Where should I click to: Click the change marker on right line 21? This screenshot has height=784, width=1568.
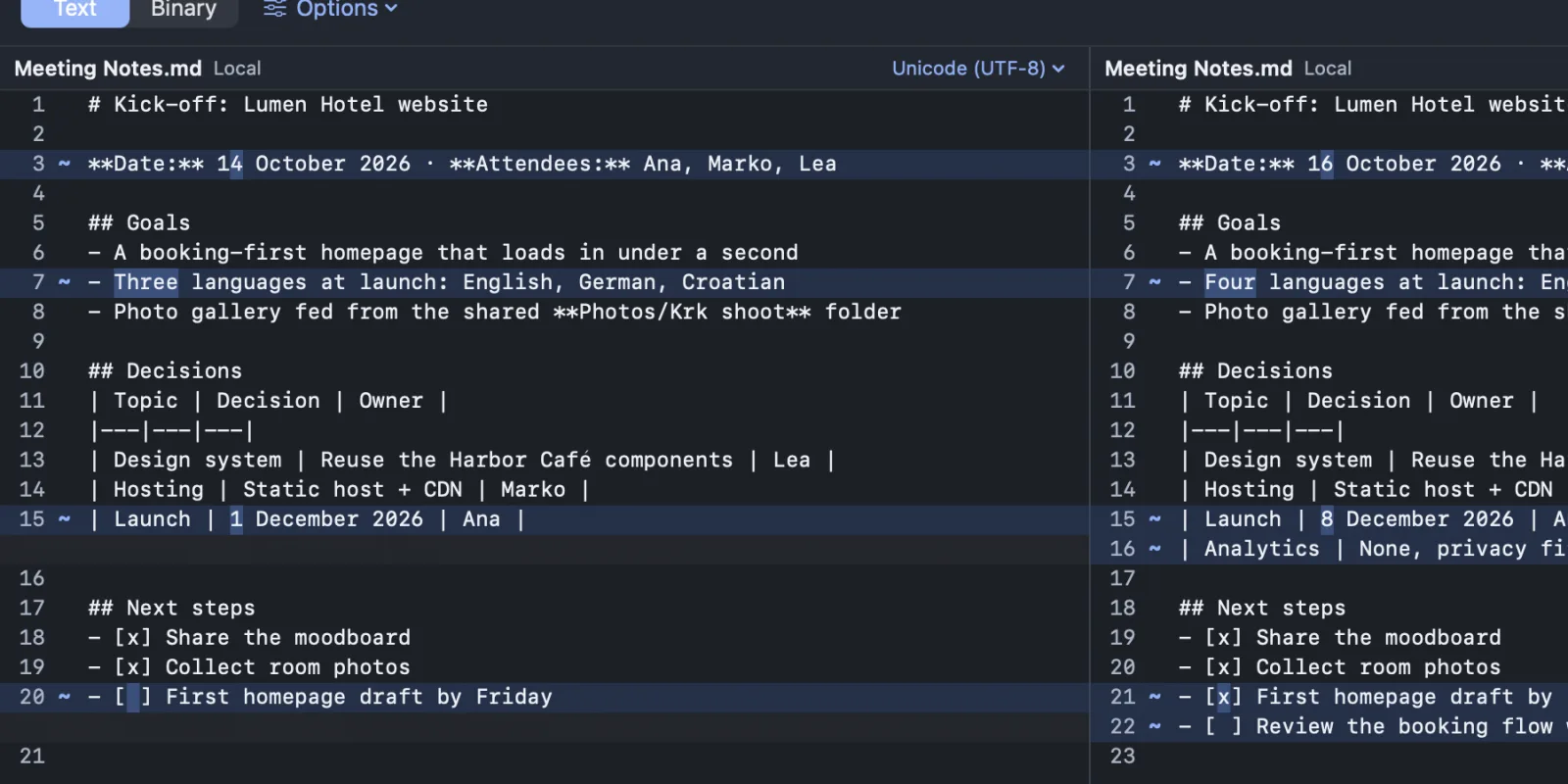click(x=1155, y=697)
